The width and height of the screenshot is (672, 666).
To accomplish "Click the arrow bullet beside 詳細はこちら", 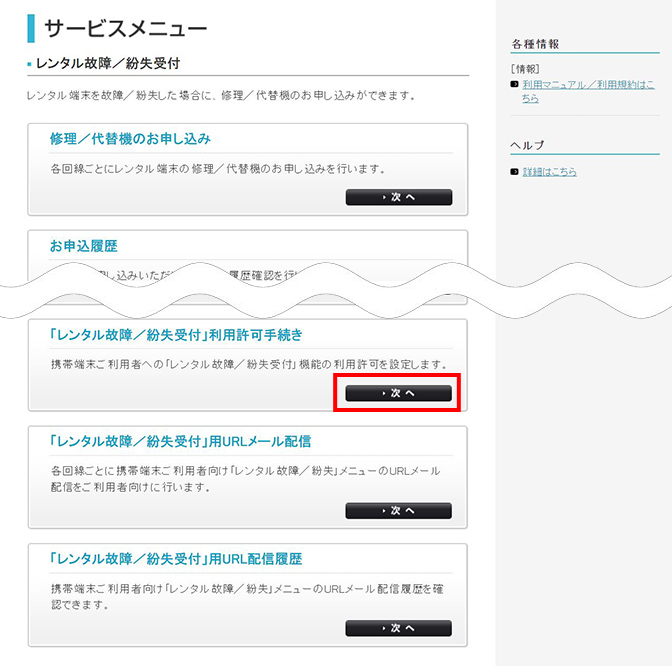I will (x=515, y=172).
